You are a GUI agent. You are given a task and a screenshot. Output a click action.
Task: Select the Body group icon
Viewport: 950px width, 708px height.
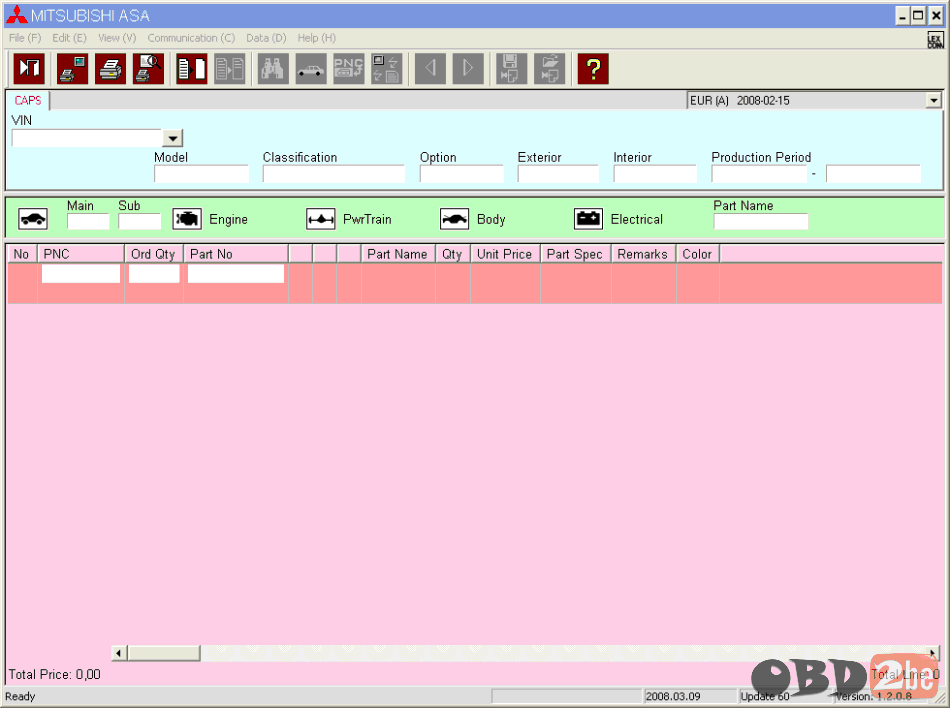pyautogui.click(x=454, y=219)
